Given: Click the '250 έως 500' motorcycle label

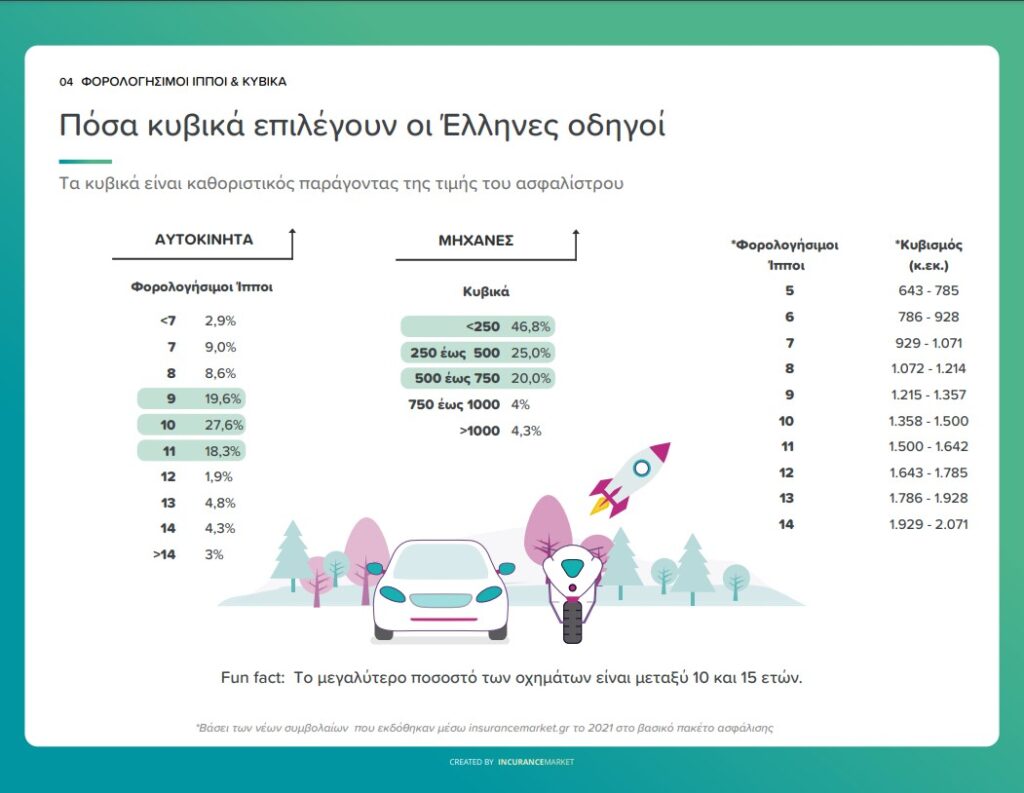Looking at the screenshot, I should click(x=455, y=353).
